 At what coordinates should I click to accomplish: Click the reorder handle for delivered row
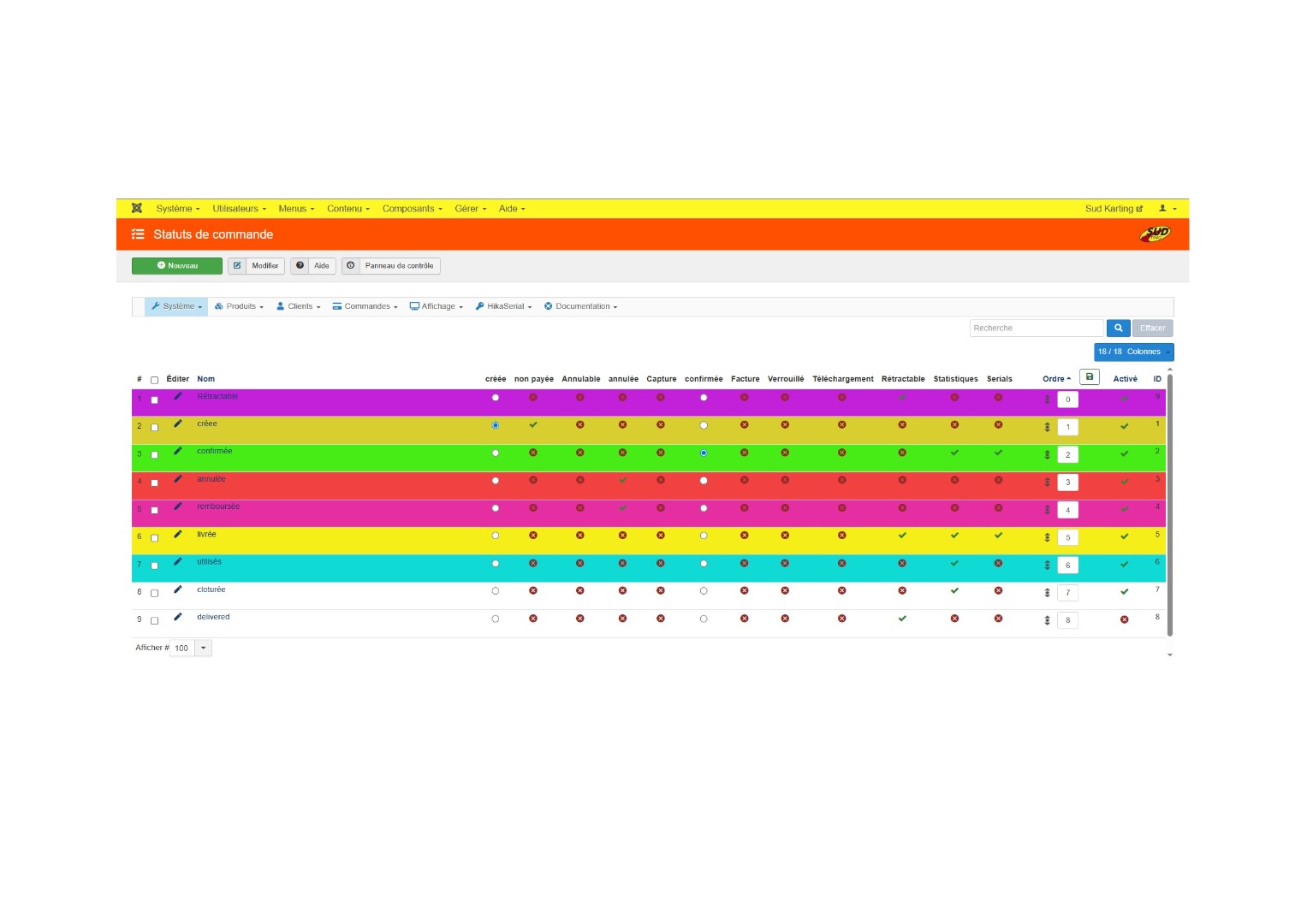(x=1047, y=620)
